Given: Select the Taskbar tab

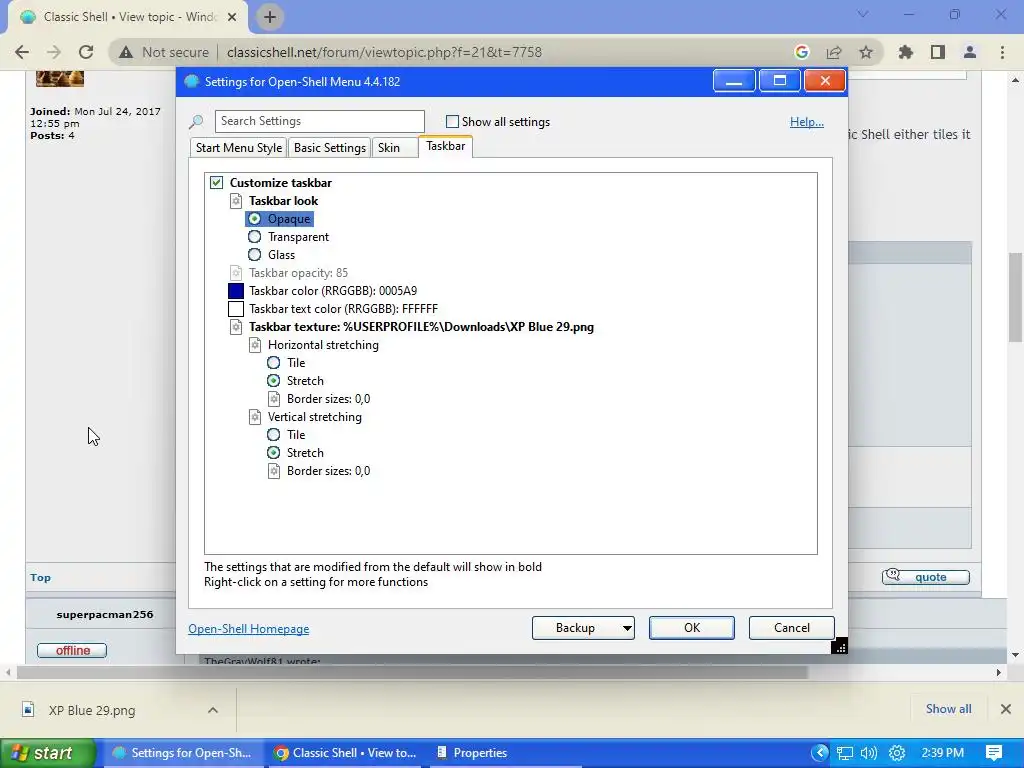Looking at the screenshot, I should (x=445, y=146).
